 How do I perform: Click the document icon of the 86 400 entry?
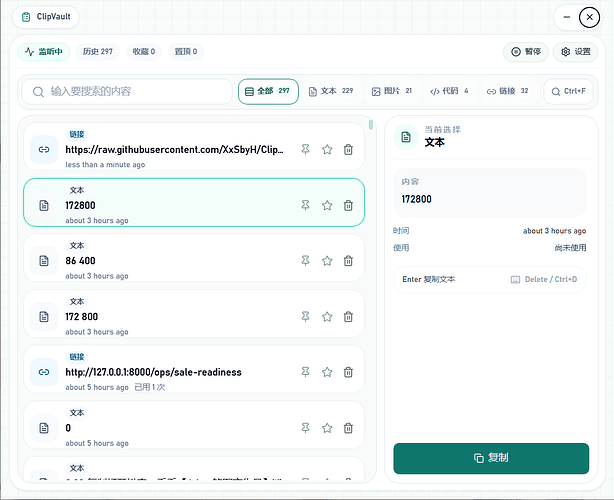[44, 261]
